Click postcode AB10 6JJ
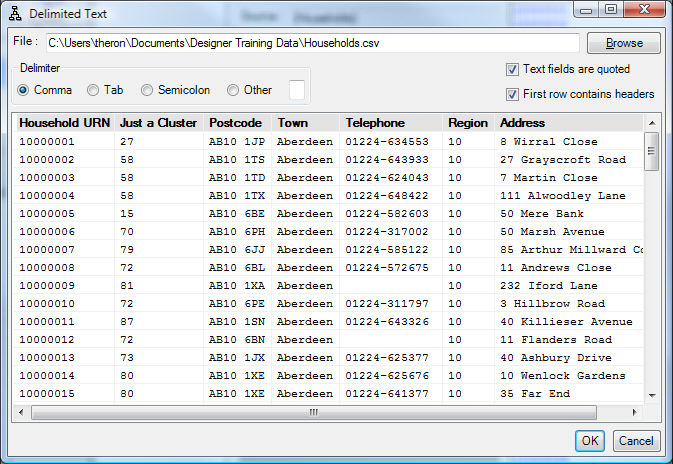The height and width of the screenshot is (464, 673). tap(236, 250)
